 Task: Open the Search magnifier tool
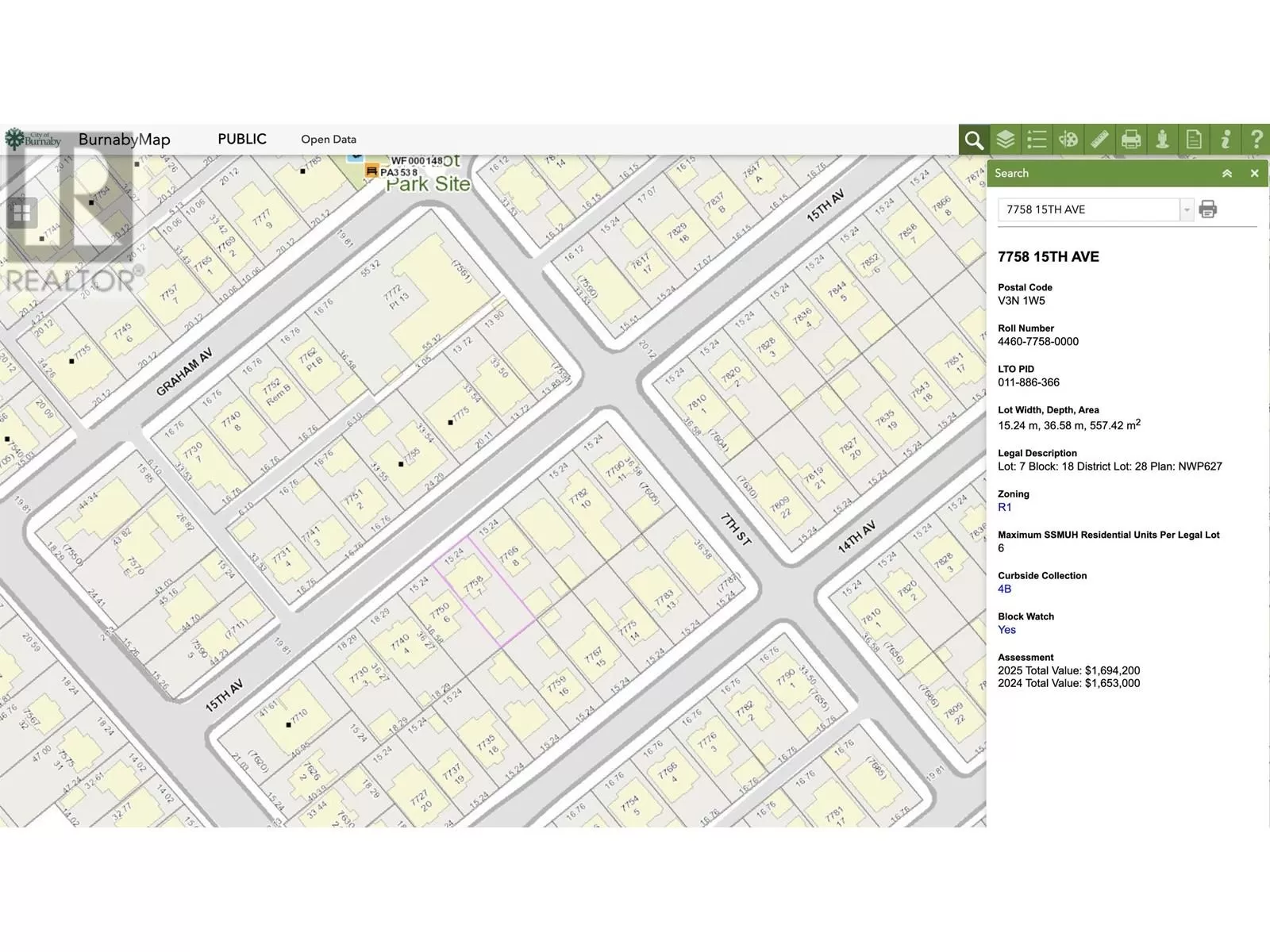point(974,140)
